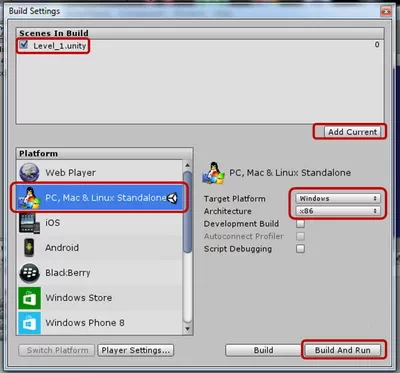Viewport: 400px width, 373px height.
Task: Click the iOS devices icon
Action: pos(29,223)
